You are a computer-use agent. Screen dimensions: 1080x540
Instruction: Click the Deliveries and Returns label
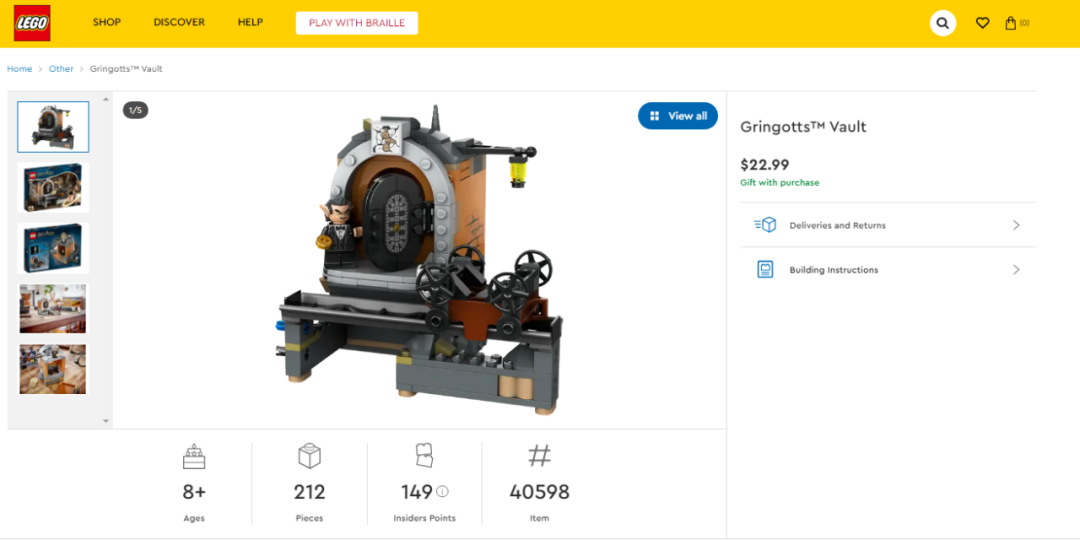coord(838,225)
